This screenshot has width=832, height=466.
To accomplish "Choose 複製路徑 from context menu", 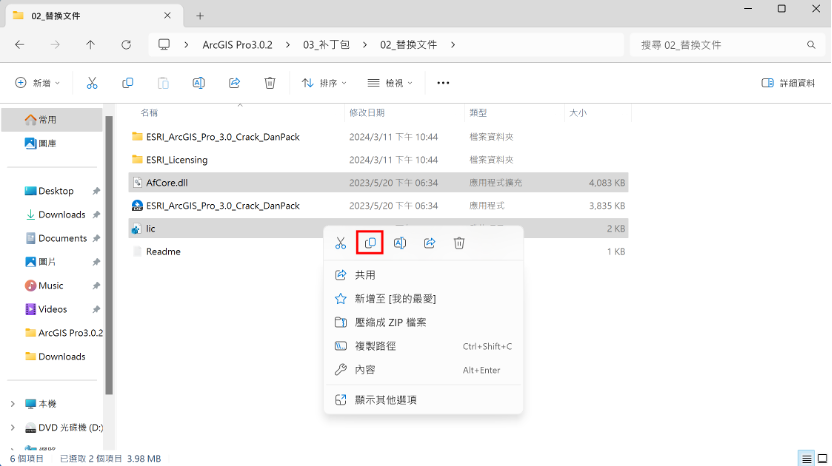I will pyautogui.click(x=423, y=346).
